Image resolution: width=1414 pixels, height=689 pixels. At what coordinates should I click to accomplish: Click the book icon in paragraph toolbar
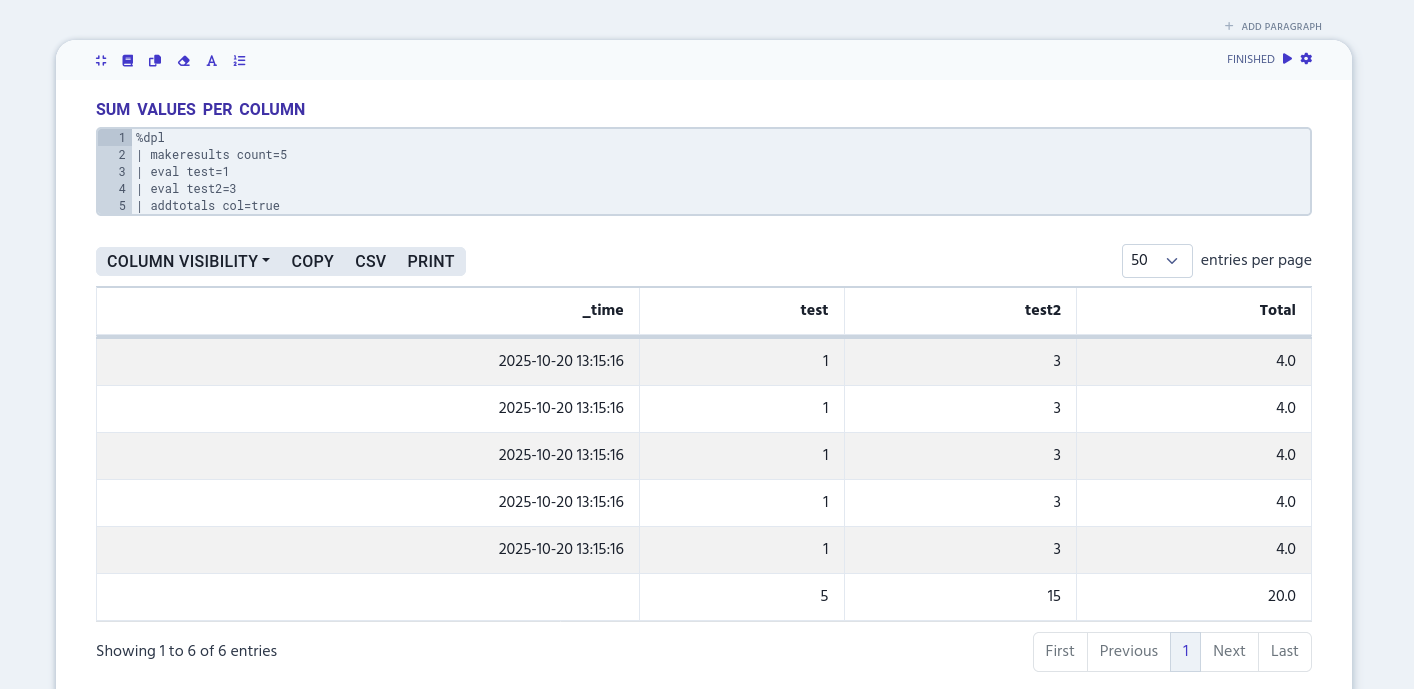[x=128, y=61]
